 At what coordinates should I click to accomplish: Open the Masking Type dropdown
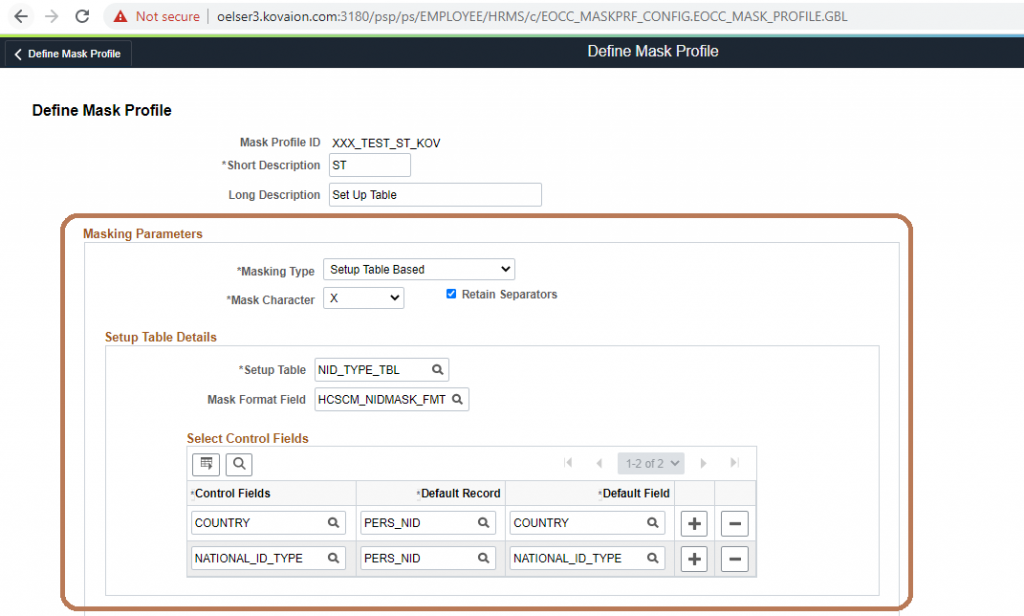click(419, 269)
